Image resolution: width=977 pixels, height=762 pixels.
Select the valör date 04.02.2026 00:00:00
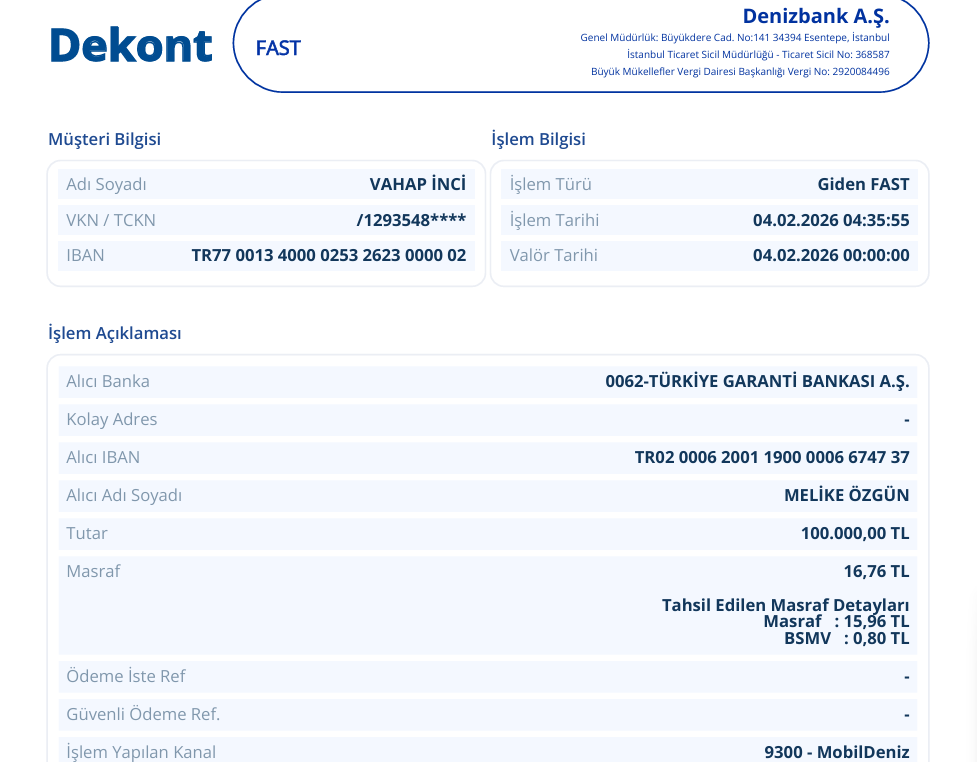click(831, 255)
